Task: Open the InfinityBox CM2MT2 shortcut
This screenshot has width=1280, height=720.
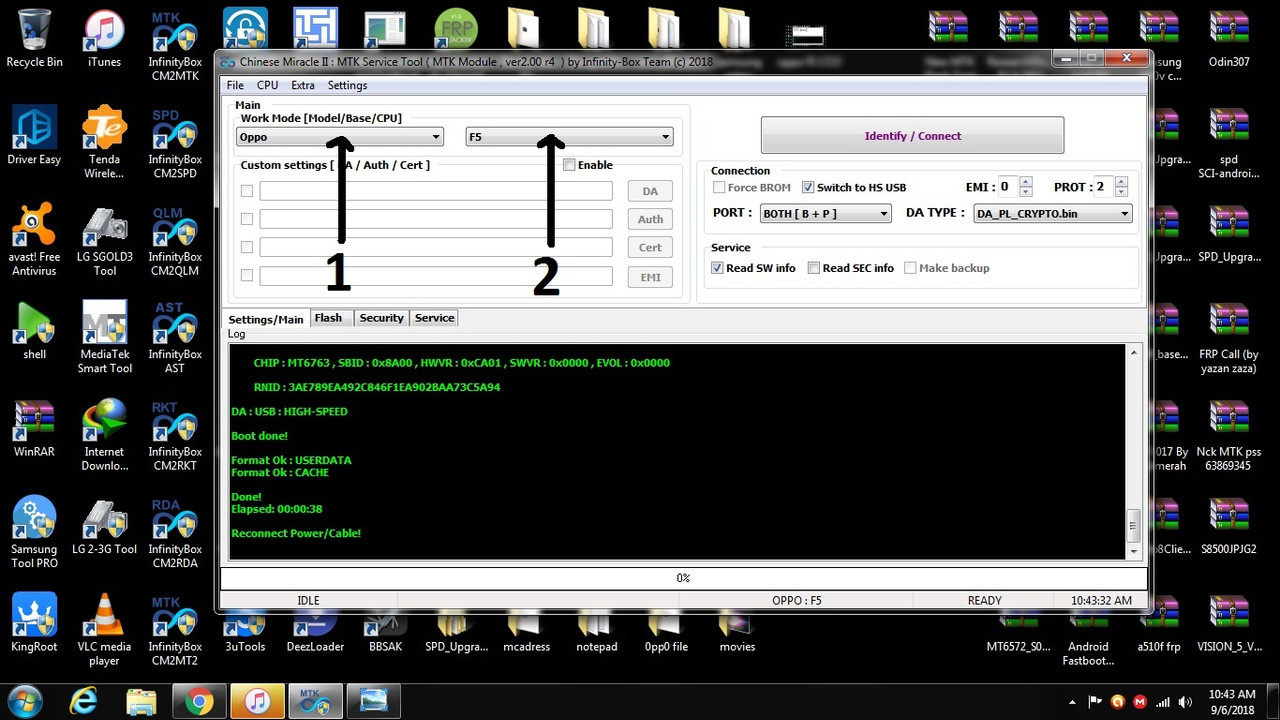Action: click(x=175, y=630)
